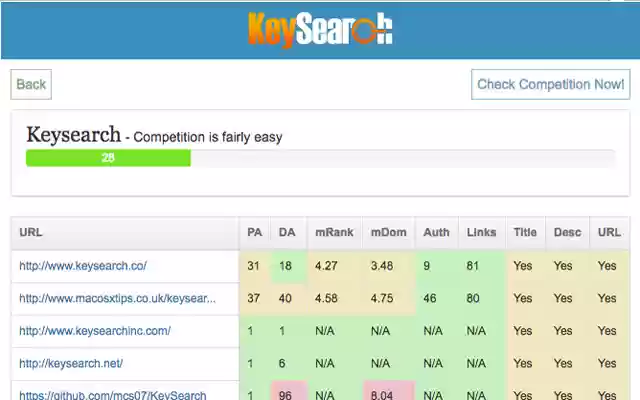The image size is (640, 400).
Task: Open the github.com/mcs07/KeySearch link
Action: [x=113, y=395]
